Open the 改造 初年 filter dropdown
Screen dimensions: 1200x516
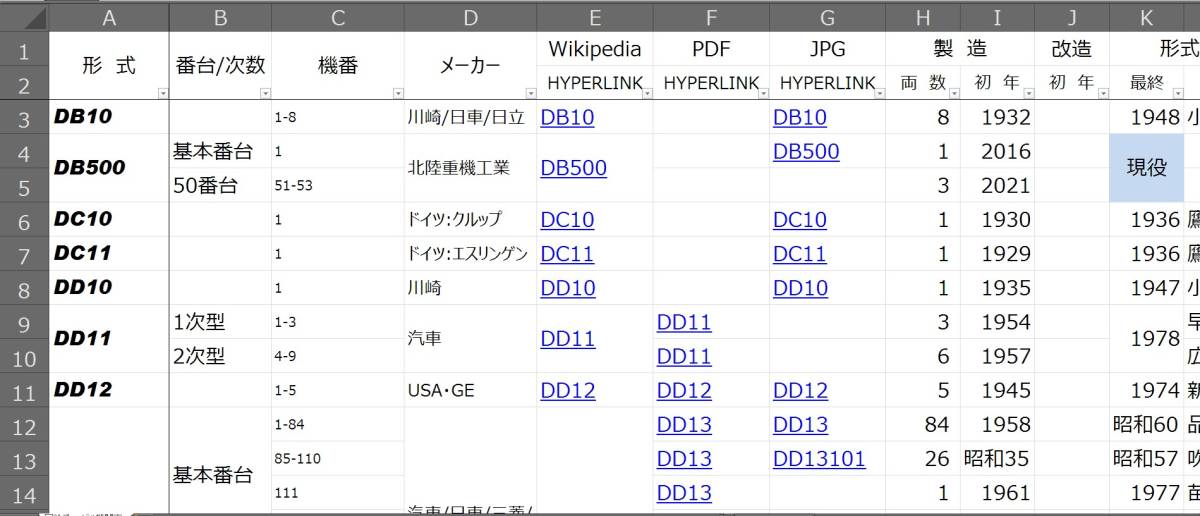coord(1103,93)
